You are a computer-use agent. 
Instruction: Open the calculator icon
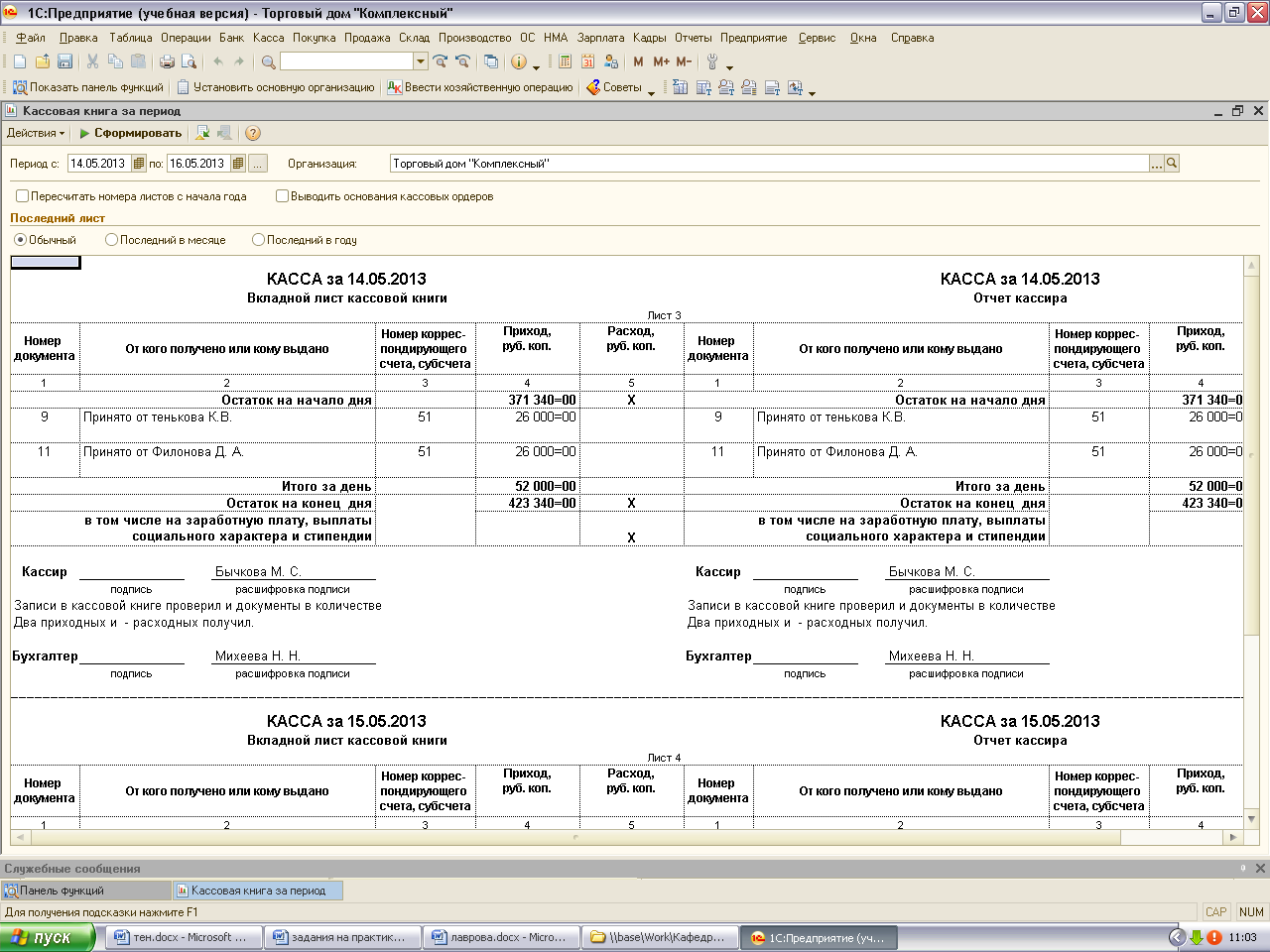[565, 61]
